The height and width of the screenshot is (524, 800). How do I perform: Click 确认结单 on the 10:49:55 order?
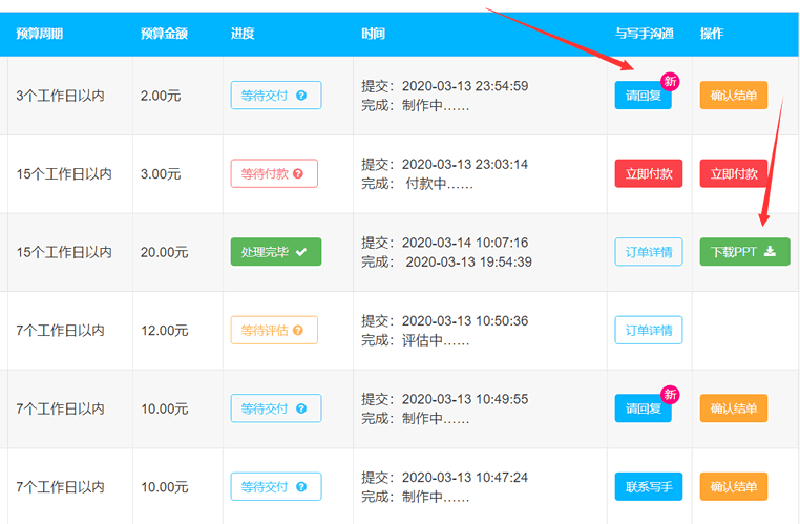click(733, 408)
